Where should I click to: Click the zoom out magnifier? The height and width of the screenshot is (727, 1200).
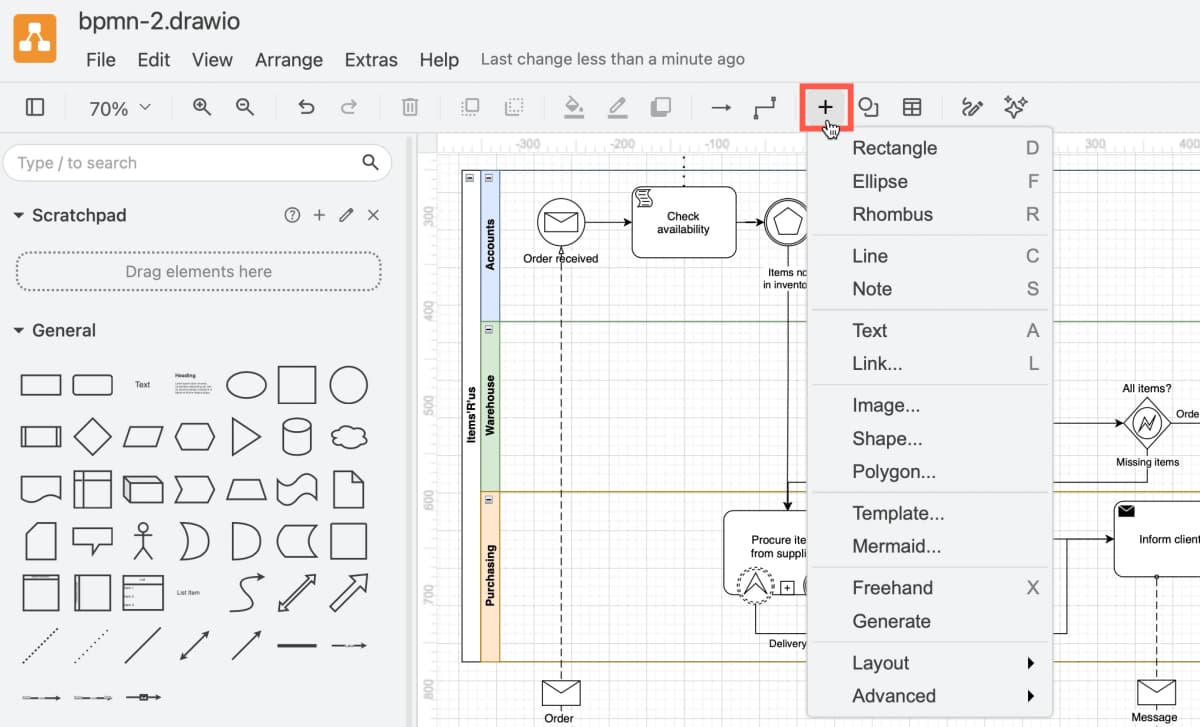click(x=245, y=107)
